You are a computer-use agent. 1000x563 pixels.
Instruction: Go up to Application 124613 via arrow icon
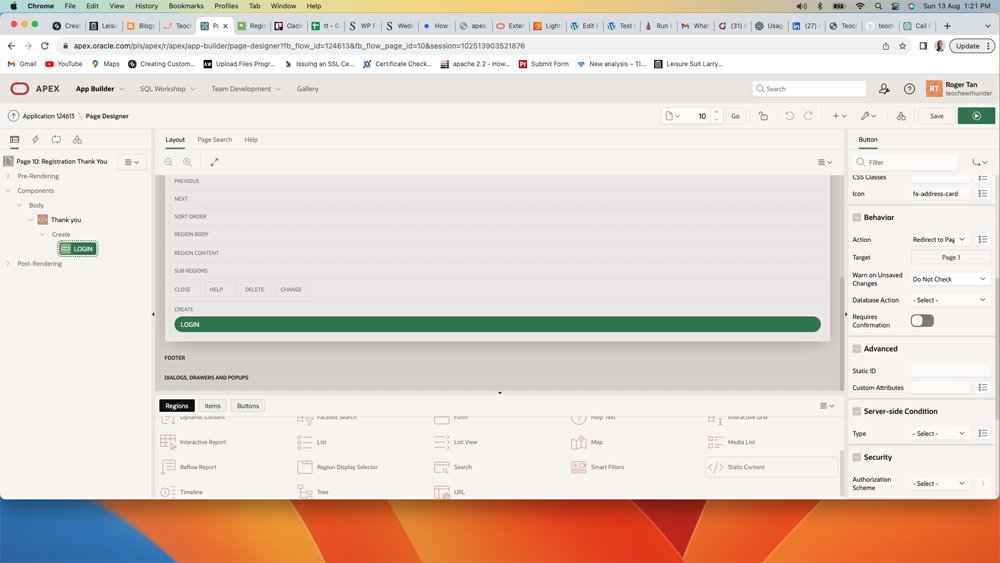point(13,116)
